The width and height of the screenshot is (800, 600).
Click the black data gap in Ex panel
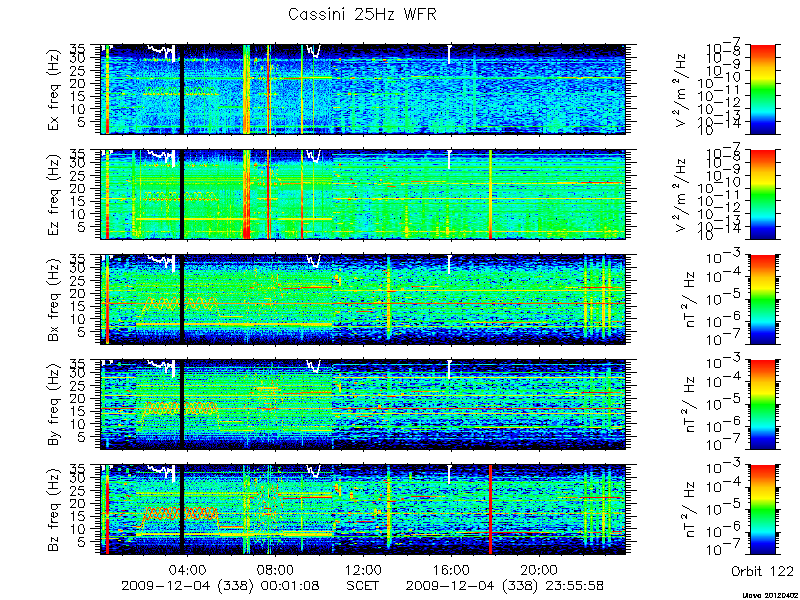point(182,89)
